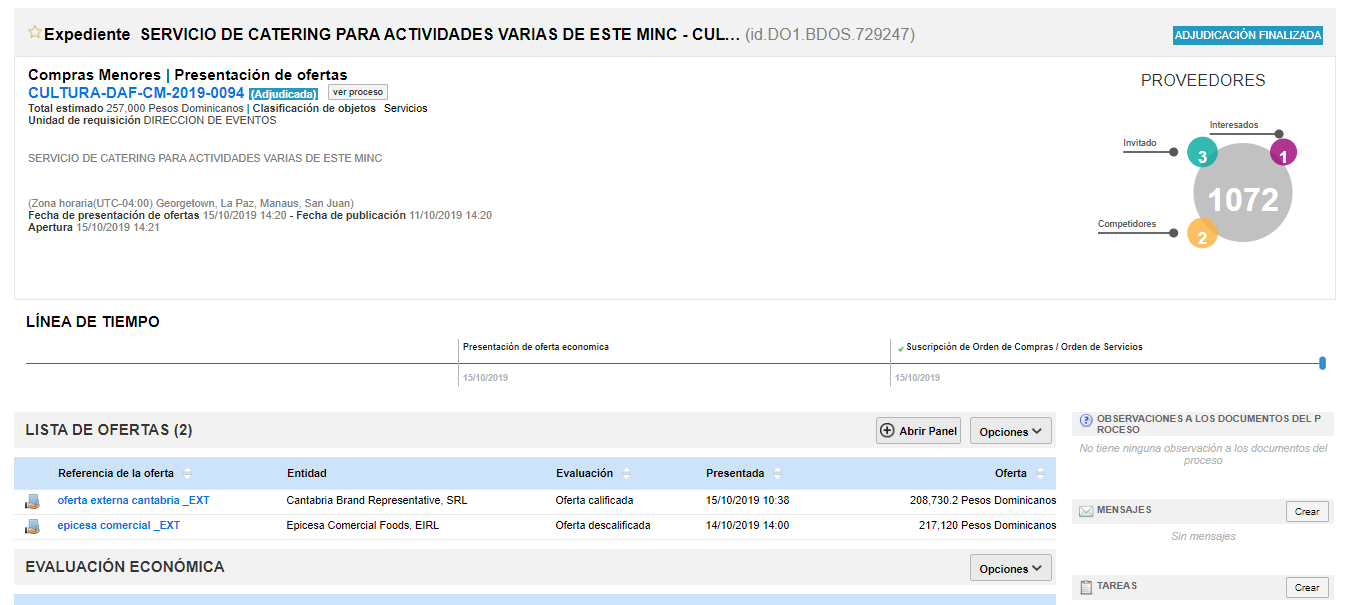Screen dimensions: 1348x605
Task: Click the cantabria offer row icon
Action: pos(32,501)
